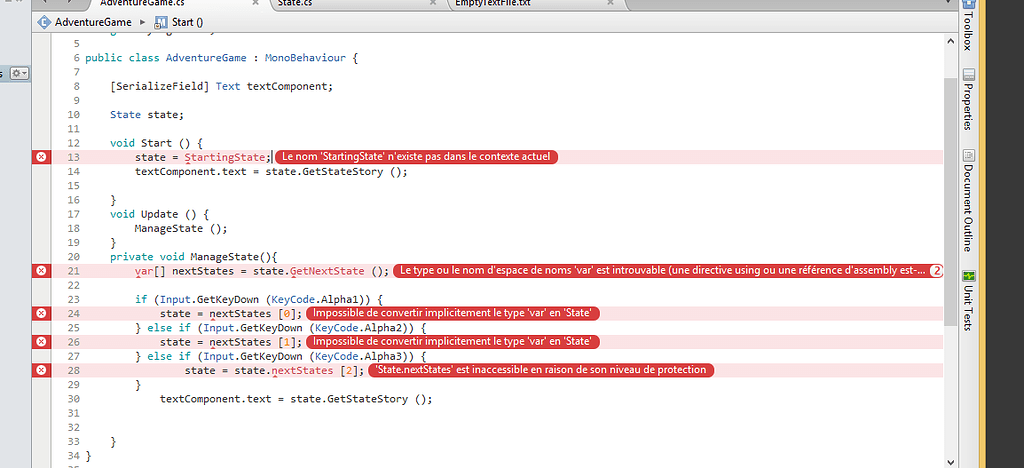Click the 'StartingState' n'existe pas error bubble
The height and width of the screenshot is (468, 1024).
click(x=417, y=157)
